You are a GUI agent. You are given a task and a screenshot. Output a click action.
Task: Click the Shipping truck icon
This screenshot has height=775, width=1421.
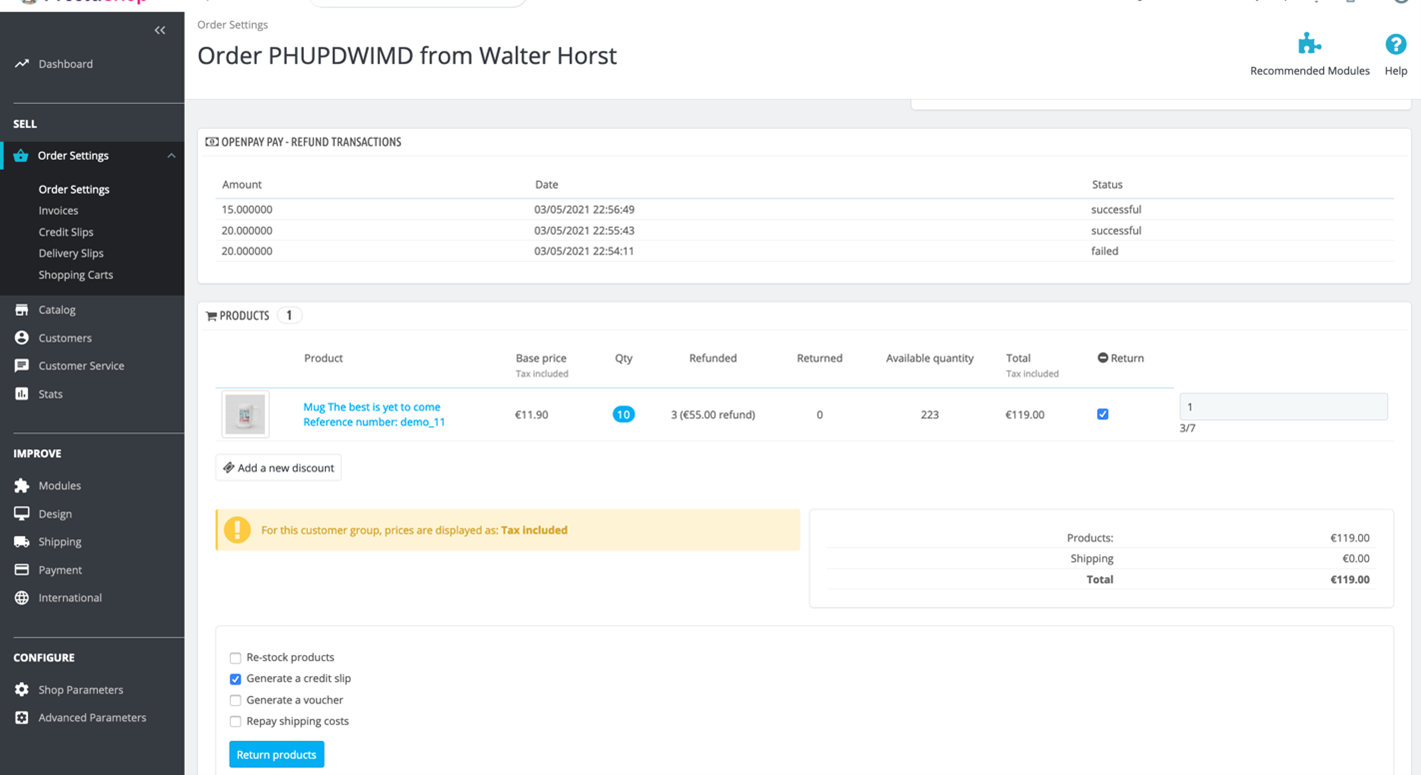(22, 542)
